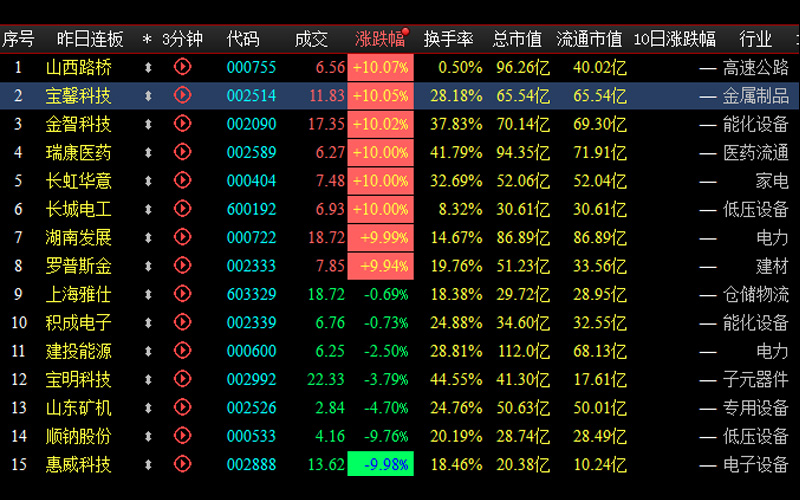
Task: Click industry label 高速公路
Action: click(x=756, y=67)
